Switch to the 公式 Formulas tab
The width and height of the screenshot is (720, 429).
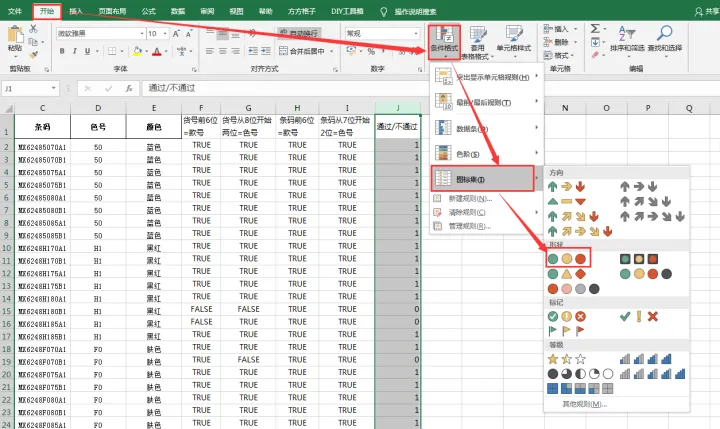pos(148,11)
